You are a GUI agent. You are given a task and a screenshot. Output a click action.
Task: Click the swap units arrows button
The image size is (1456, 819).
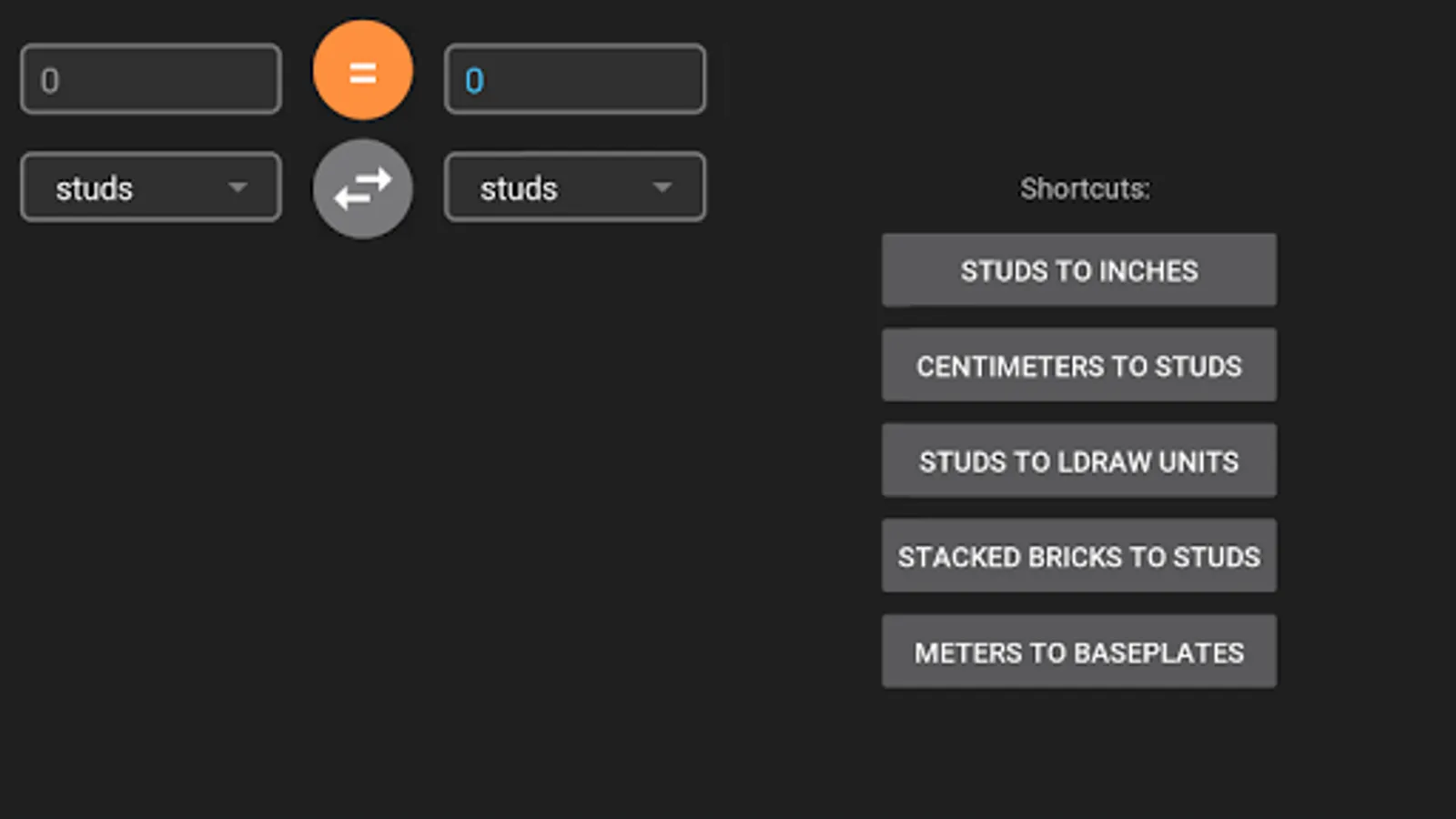tap(362, 189)
